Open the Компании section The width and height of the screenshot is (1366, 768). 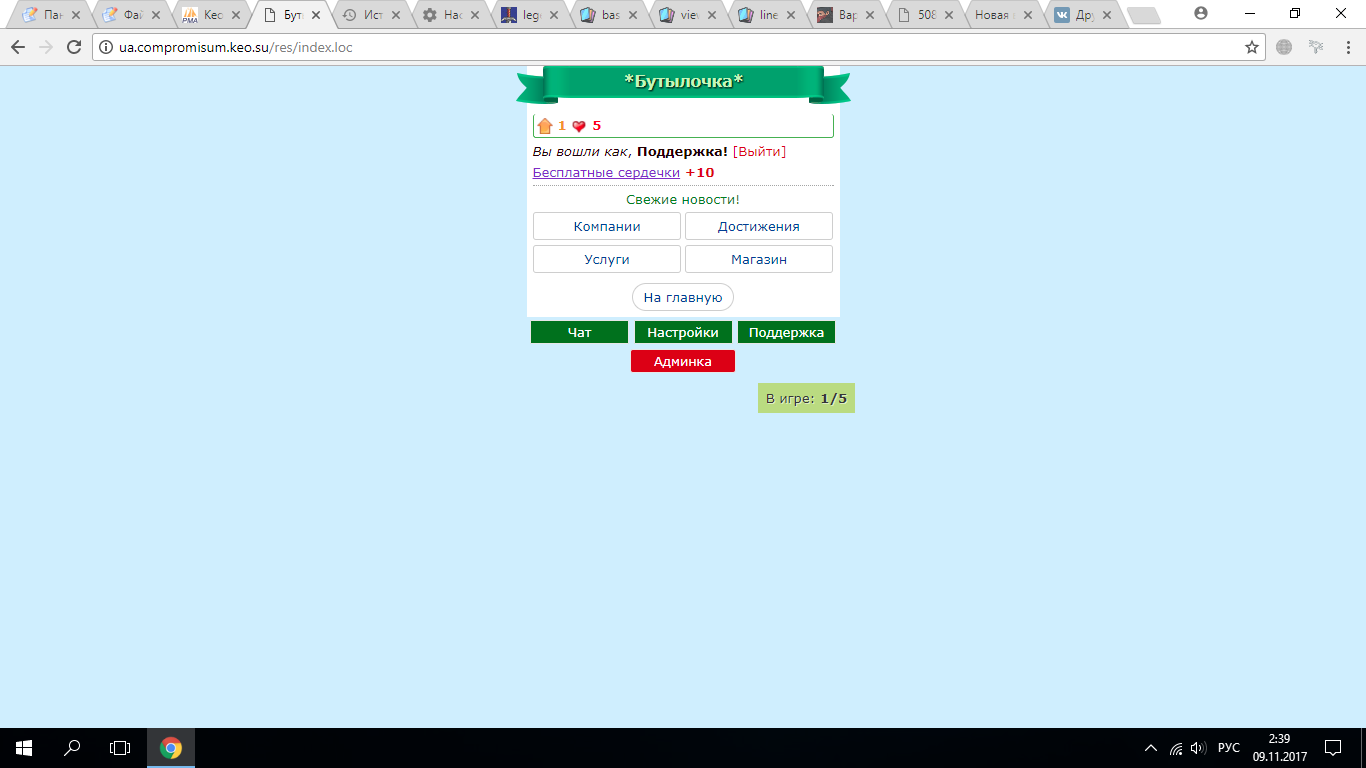click(x=606, y=226)
